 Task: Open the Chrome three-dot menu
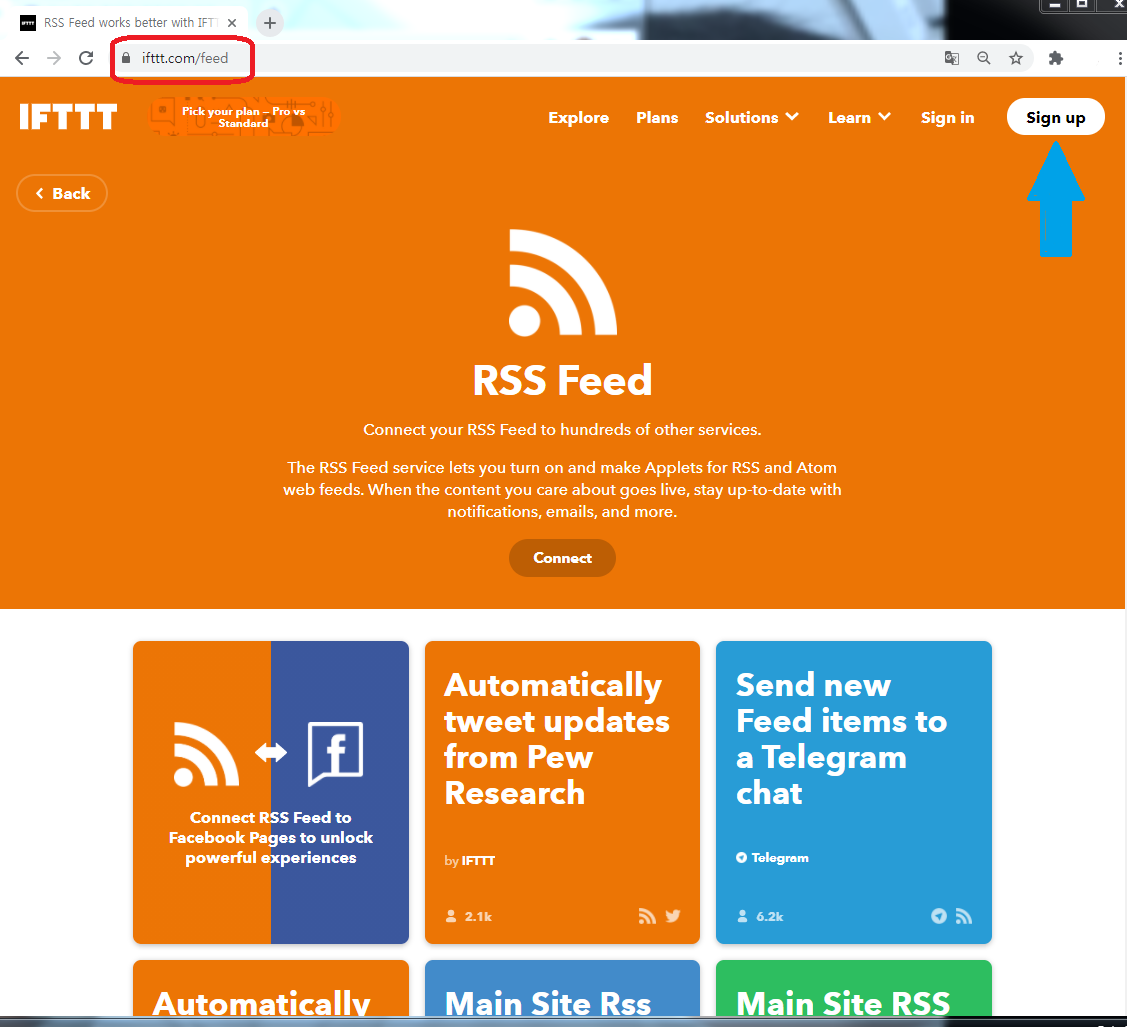click(1120, 58)
